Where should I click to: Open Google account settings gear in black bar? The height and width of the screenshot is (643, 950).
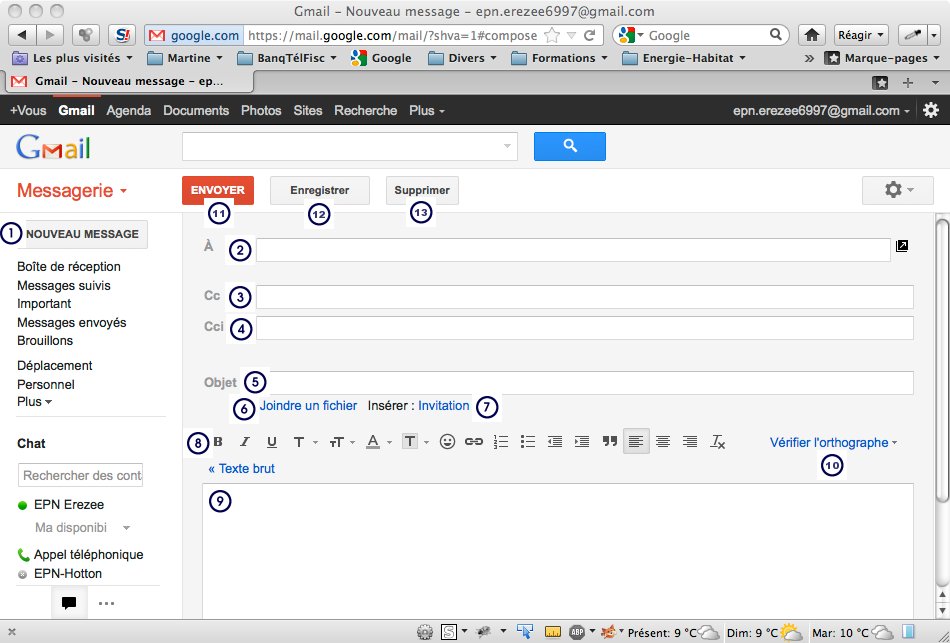click(931, 110)
